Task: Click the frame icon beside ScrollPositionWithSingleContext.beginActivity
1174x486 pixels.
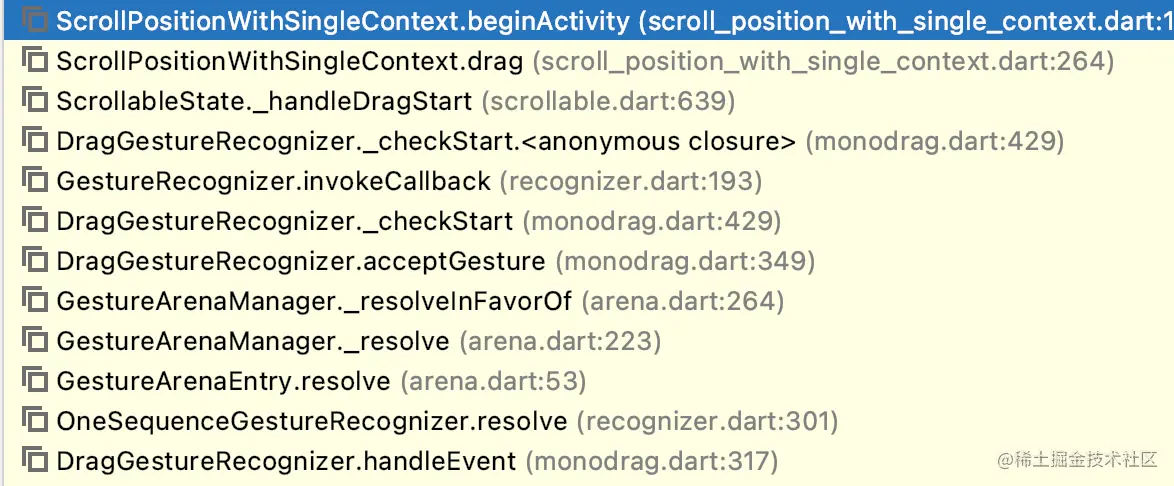Action: pyautogui.click(x=35, y=21)
